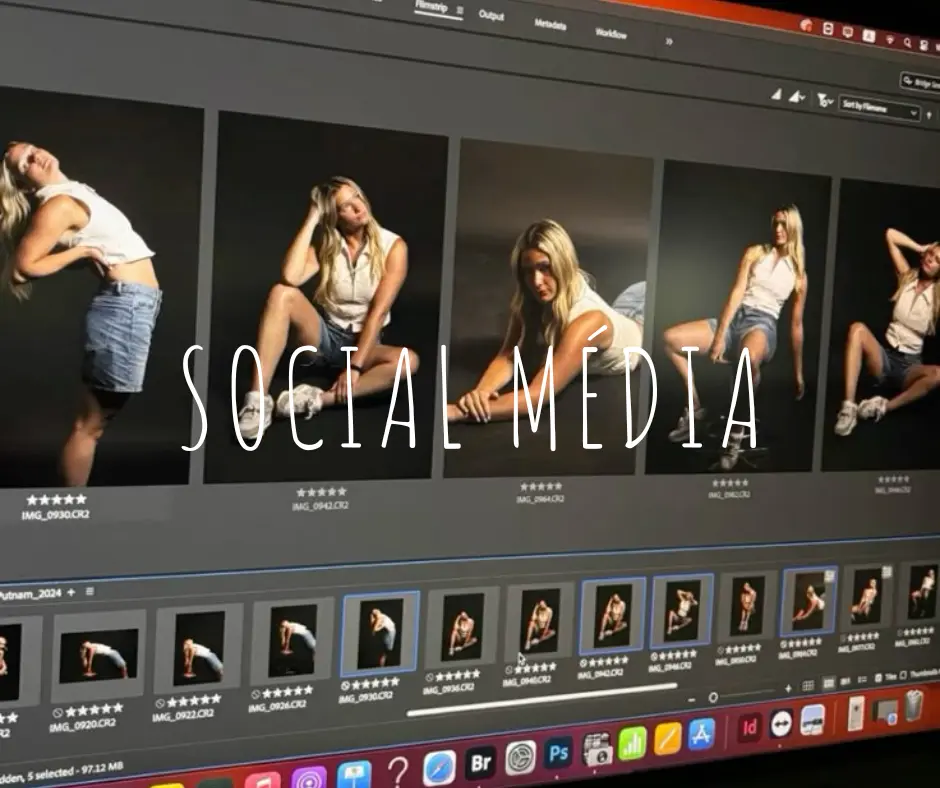Open Keynote from the dock
This screenshot has width=940, height=788.
coord(354,776)
